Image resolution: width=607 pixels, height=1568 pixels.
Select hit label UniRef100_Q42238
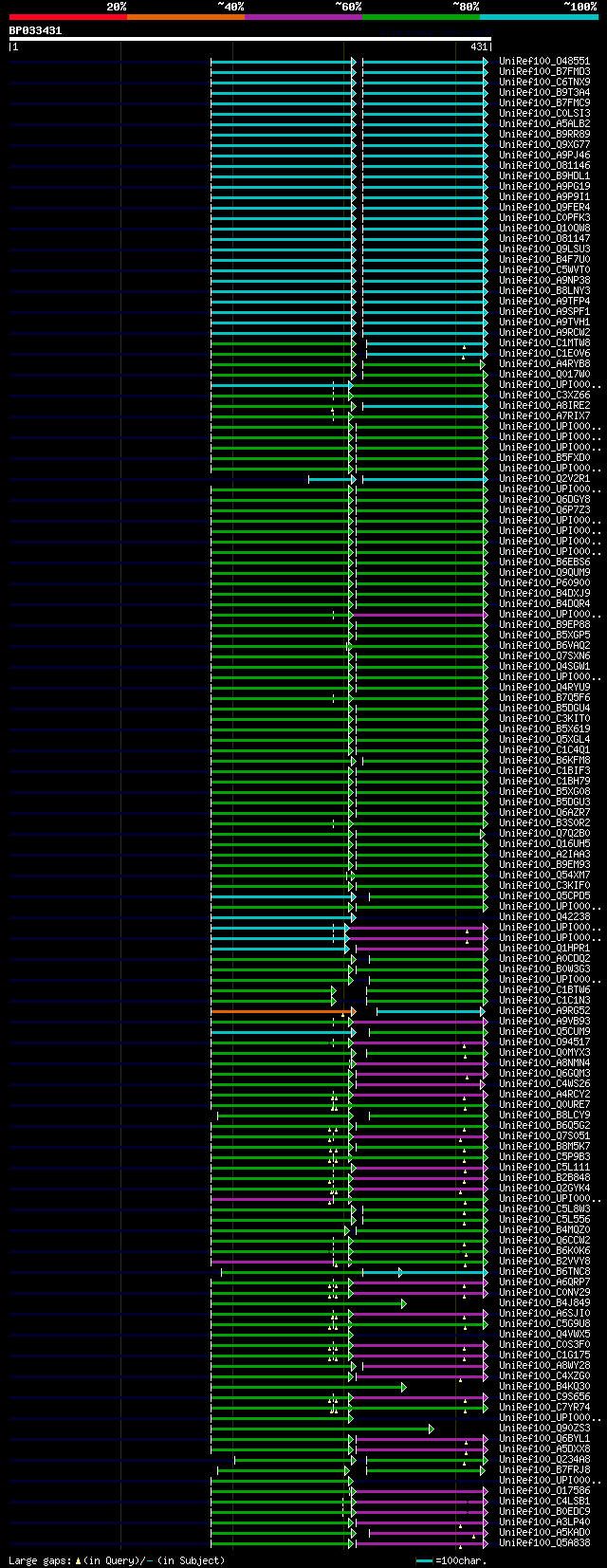(x=544, y=917)
